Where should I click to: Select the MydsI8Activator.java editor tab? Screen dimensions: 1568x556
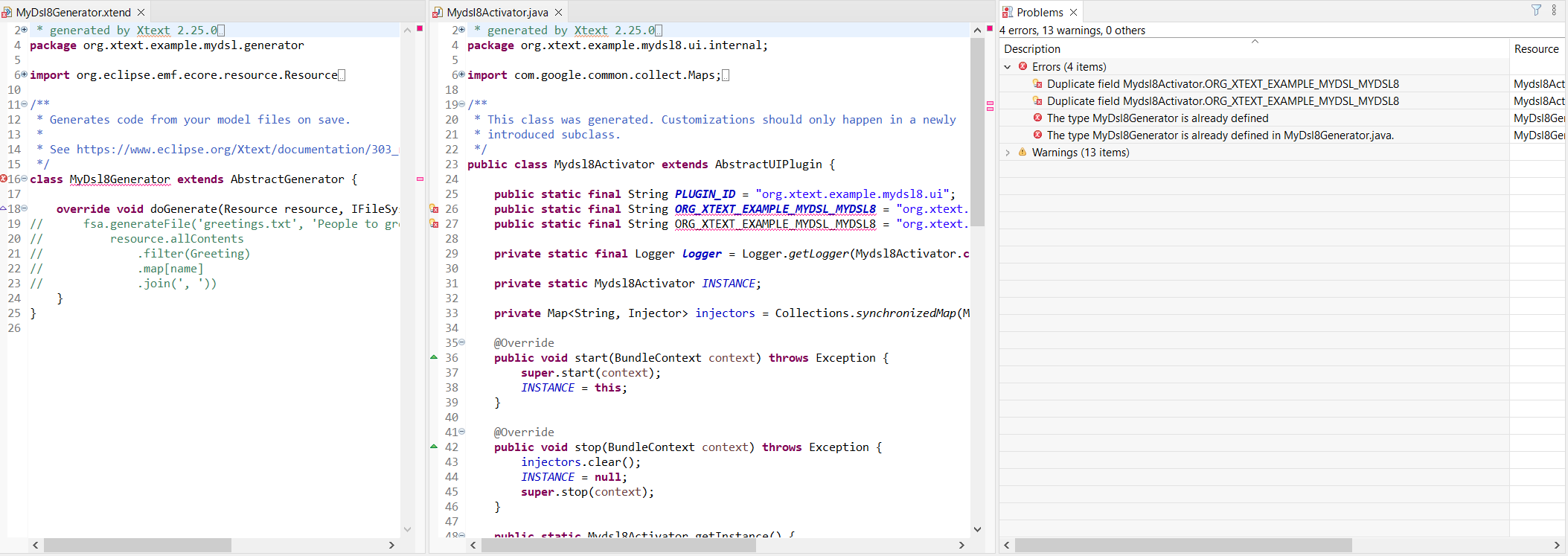497,12
